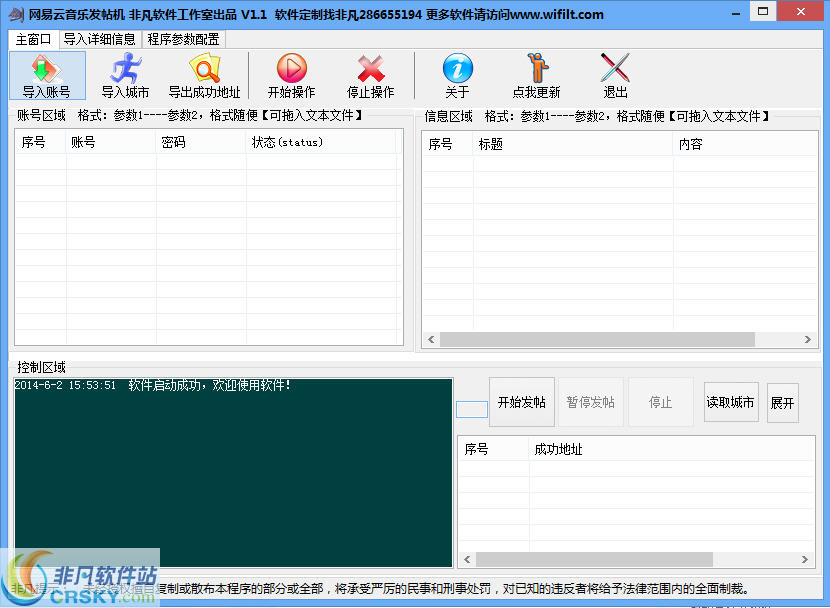Click success address list horizontal scrollbar thumb
The width and height of the screenshot is (830, 608).
click(594, 559)
